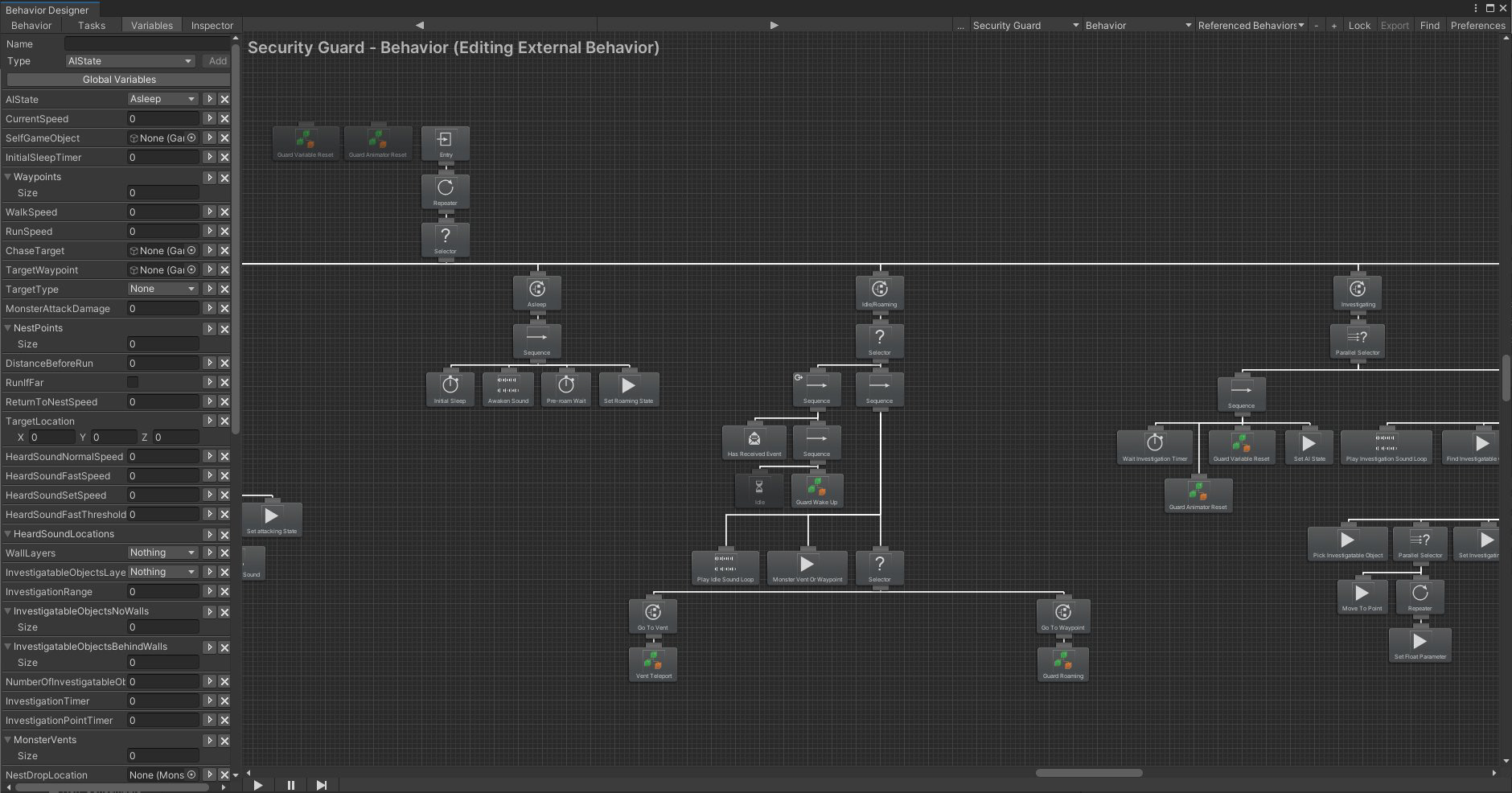1512x793 pixels.
Task: Toggle the RunIfFar checkbox
Action: coord(133,382)
